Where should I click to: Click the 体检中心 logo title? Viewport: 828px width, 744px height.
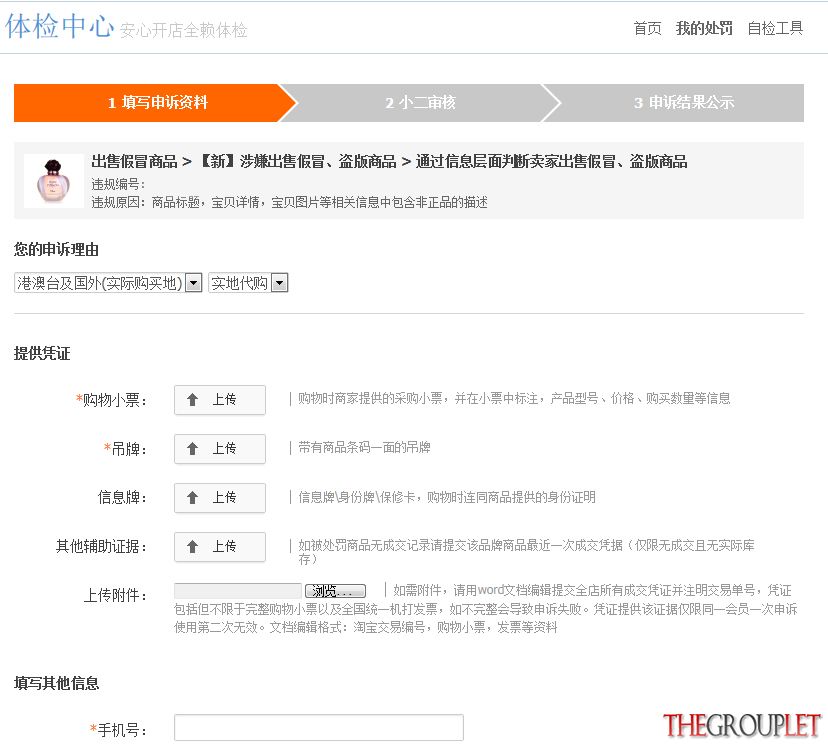tap(59, 26)
